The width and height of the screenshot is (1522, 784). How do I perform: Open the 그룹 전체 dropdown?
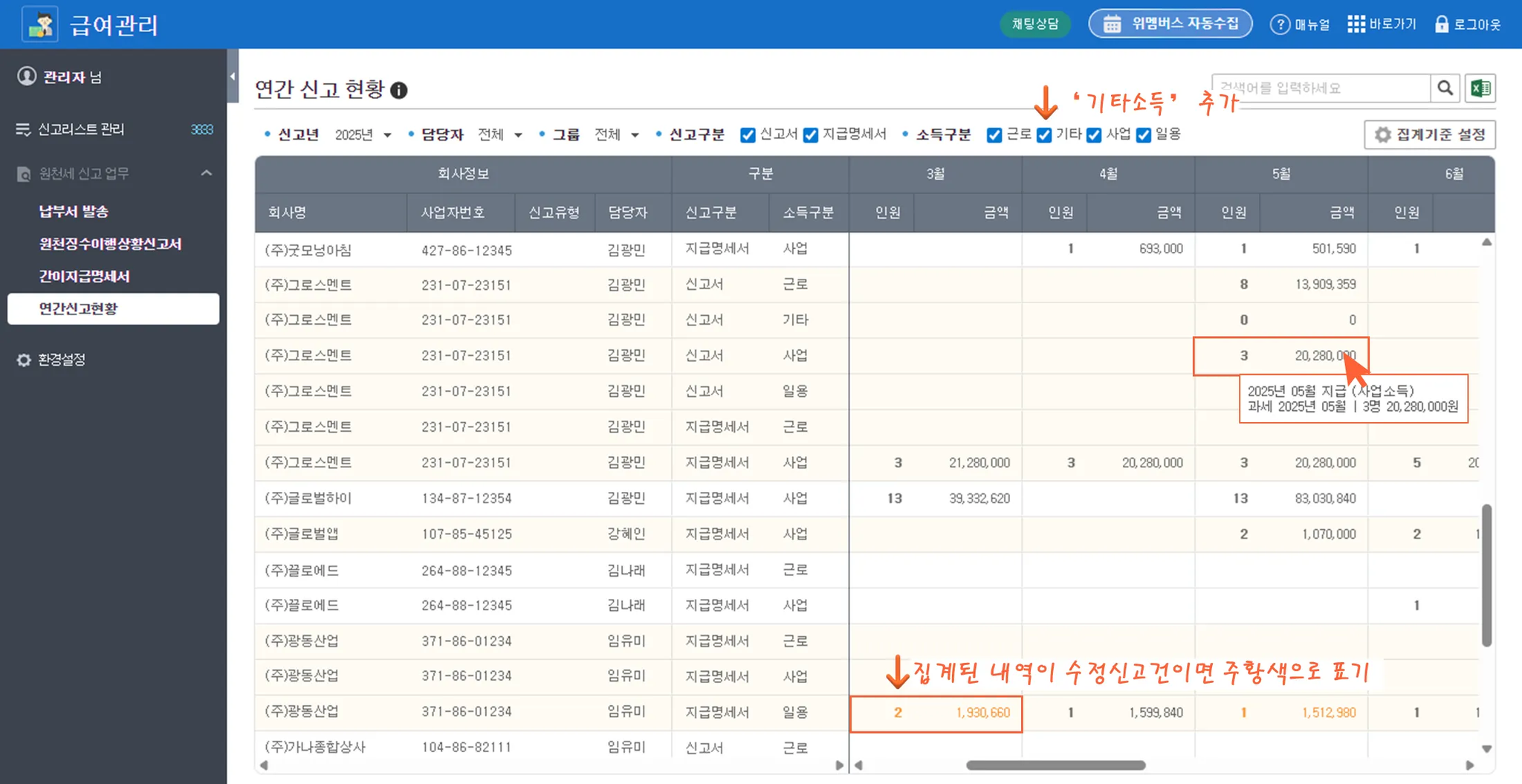(x=617, y=135)
